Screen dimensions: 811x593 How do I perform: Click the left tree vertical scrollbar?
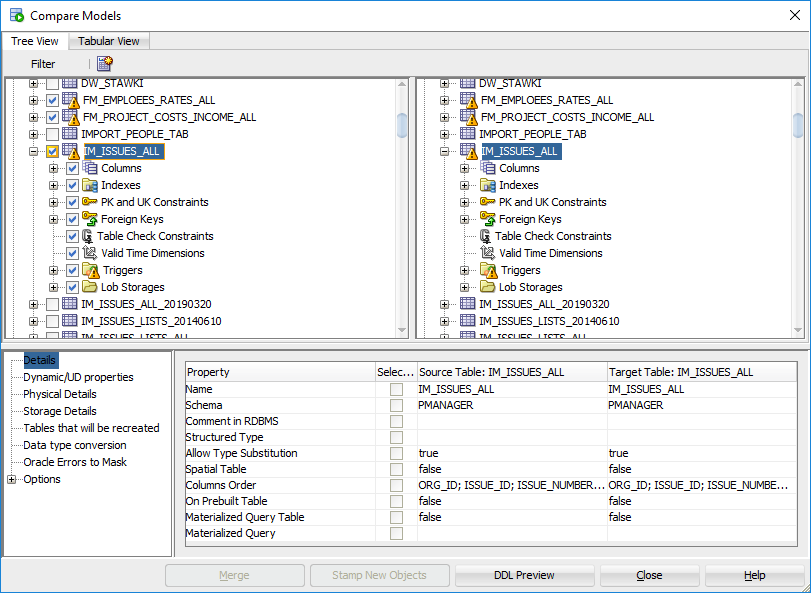click(x=402, y=200)
